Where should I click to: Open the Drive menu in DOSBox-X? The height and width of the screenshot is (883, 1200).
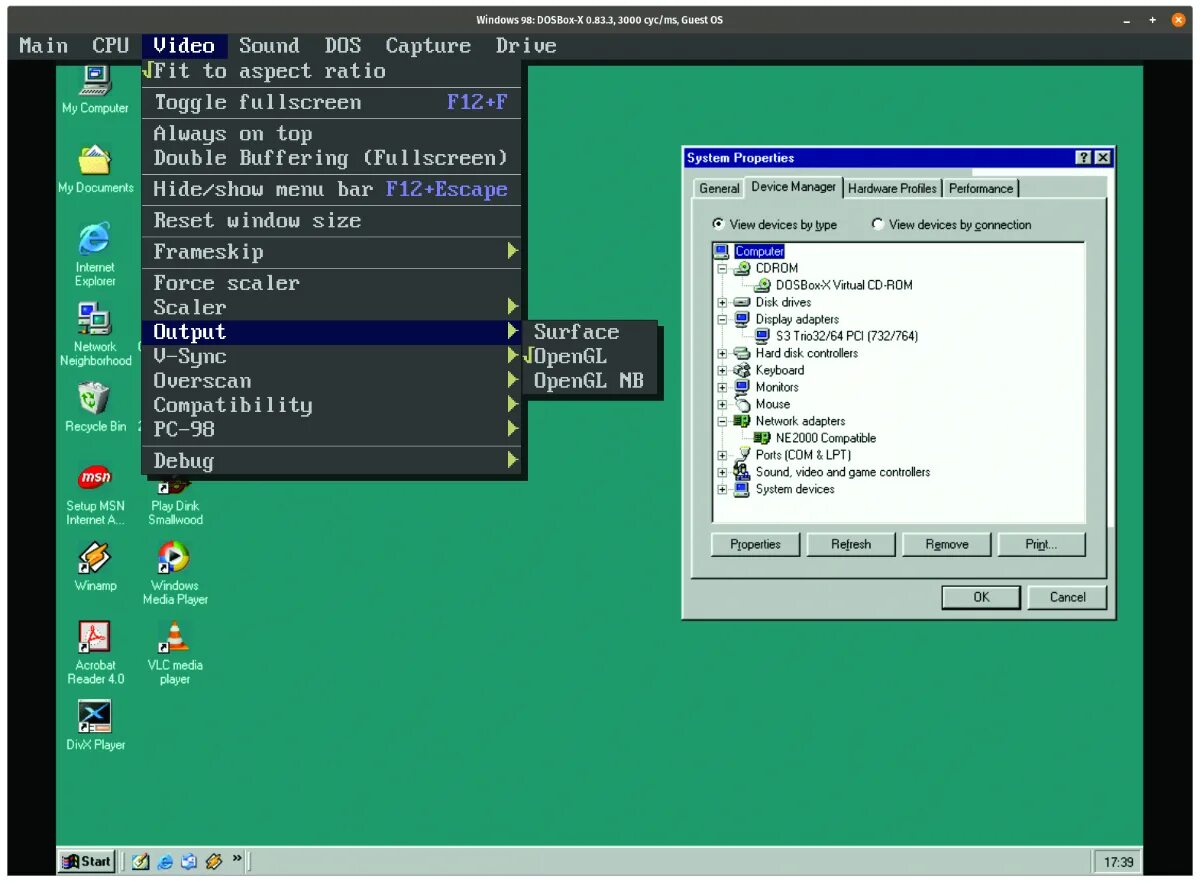click(526, 46)
